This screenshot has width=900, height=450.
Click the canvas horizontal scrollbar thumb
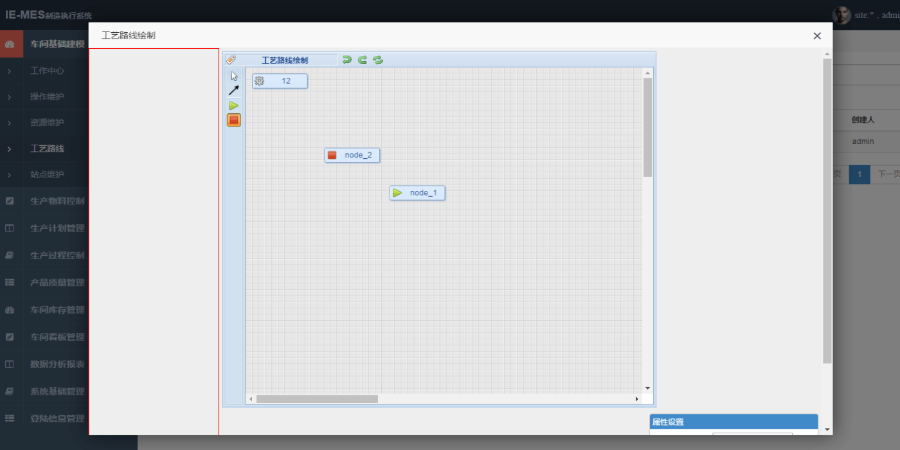tap(317, 399)
